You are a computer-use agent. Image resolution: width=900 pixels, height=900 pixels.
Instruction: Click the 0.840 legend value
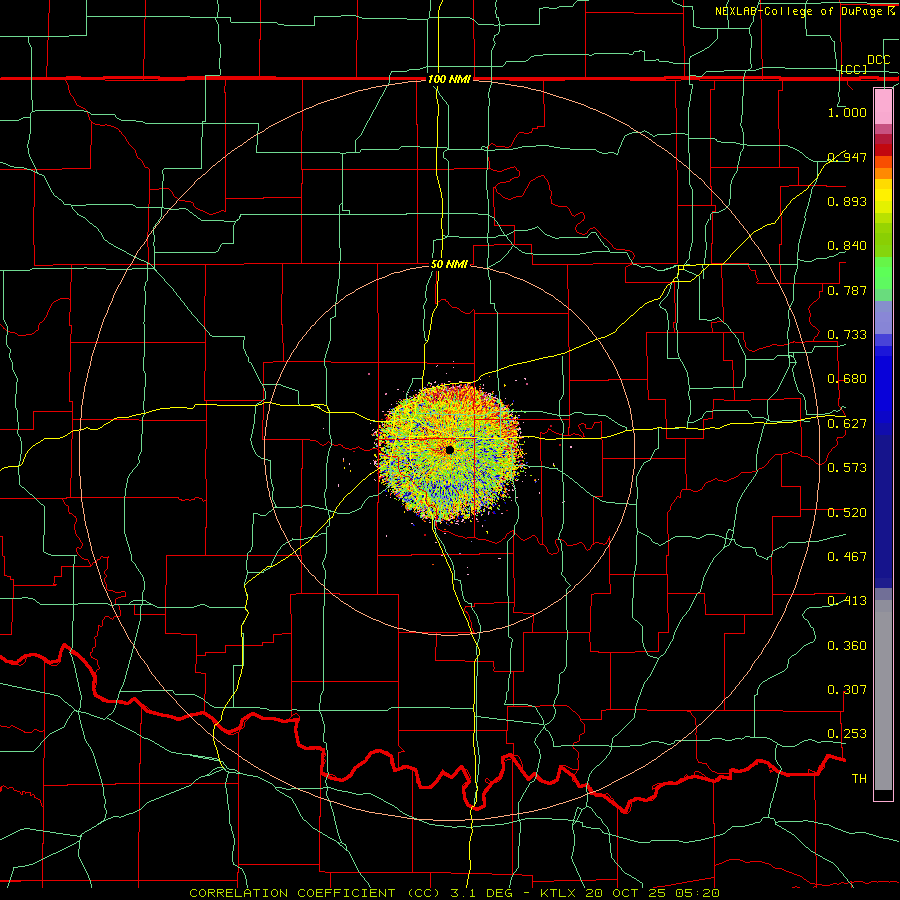pyautogui.click(x=847, y=246)
